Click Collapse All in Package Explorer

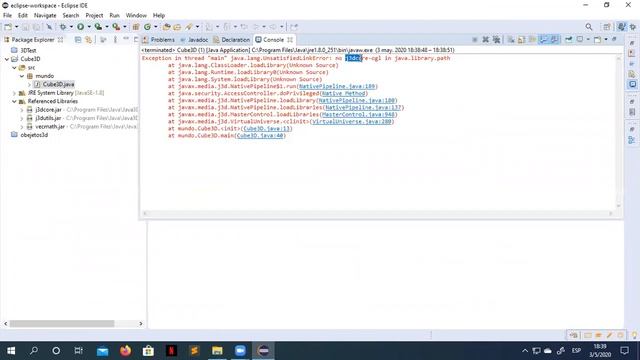(x=78, y=40)
